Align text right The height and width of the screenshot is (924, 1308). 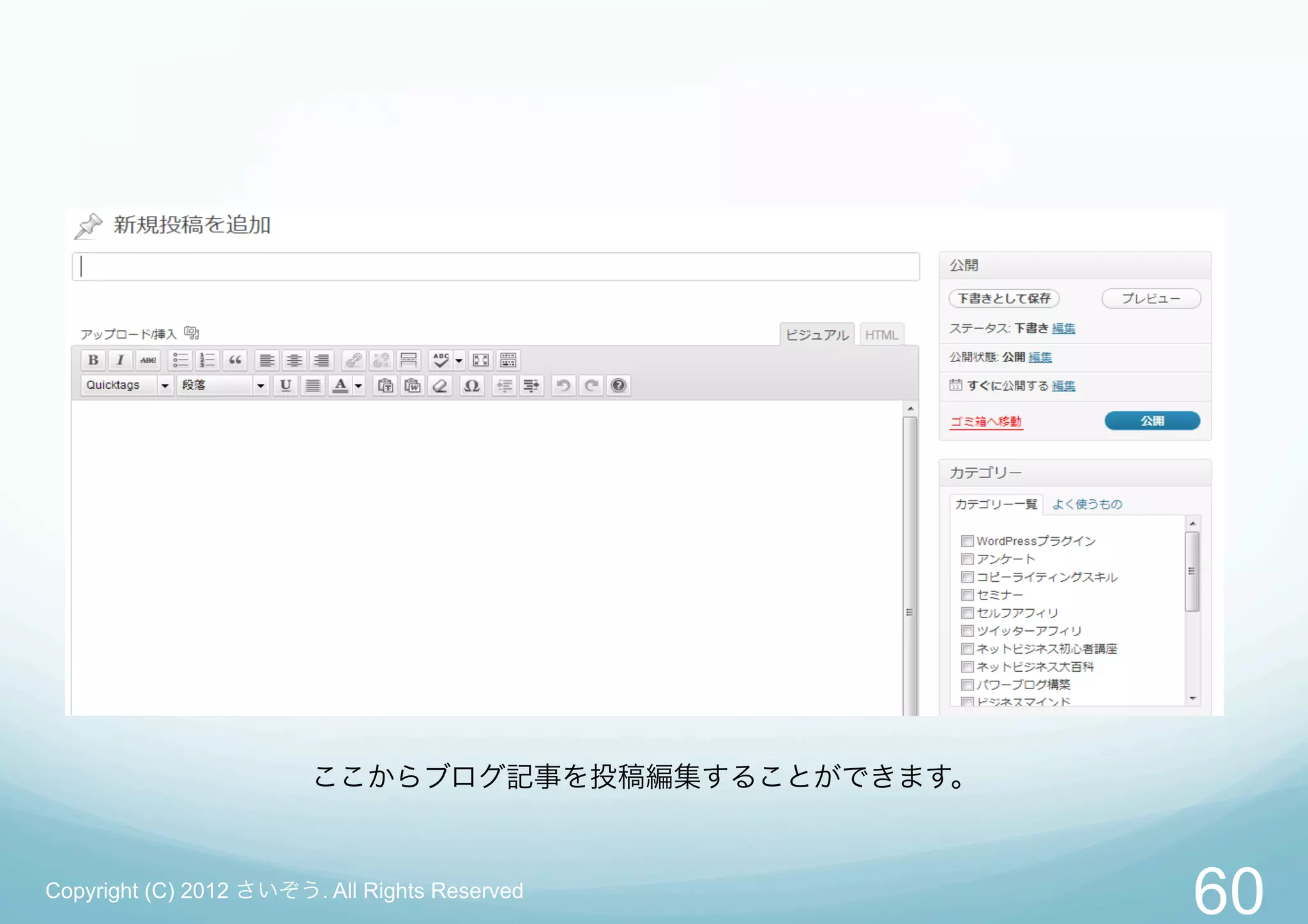pyautogui.click(x=321, y=360)
